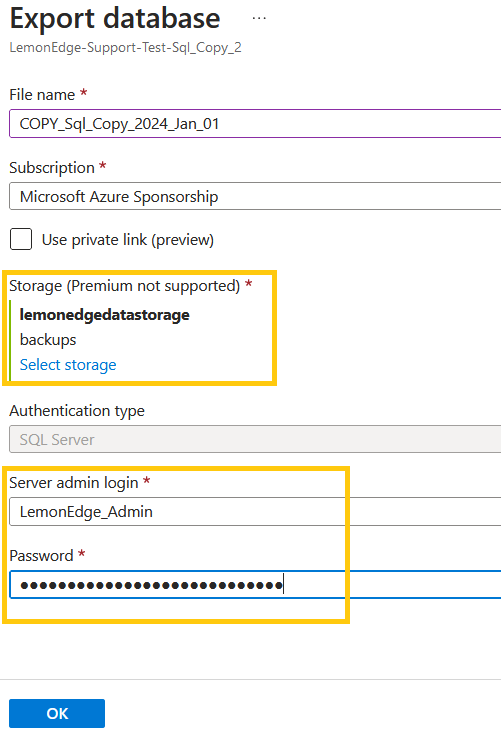Click the Password label
Image resolution: width=501 pixels, height=735 pixels.
click(41, 556)
